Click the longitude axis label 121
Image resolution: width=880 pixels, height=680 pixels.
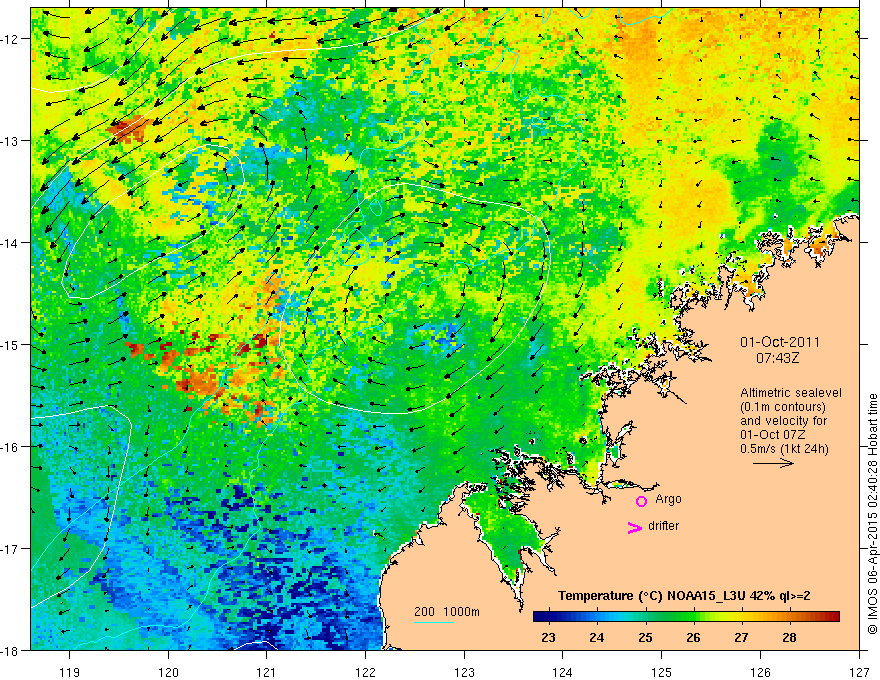point(267,672)
